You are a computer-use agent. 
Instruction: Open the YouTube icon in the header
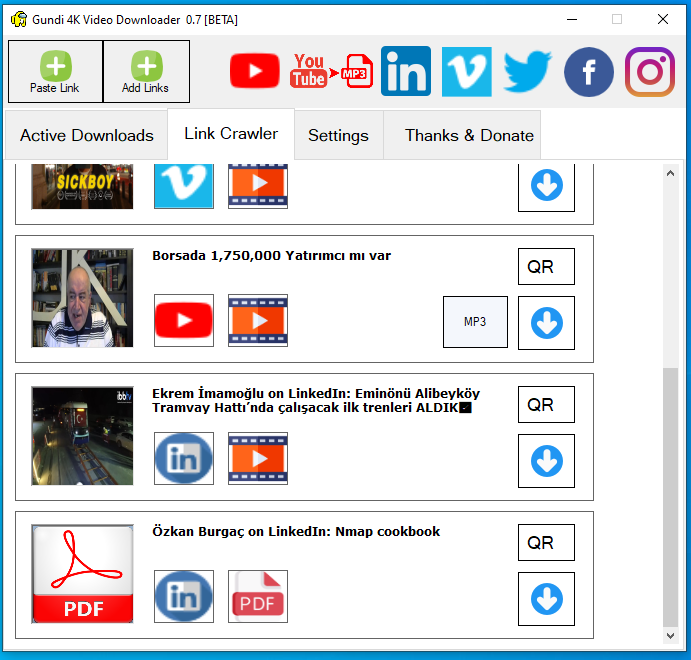tap(255, 71)
